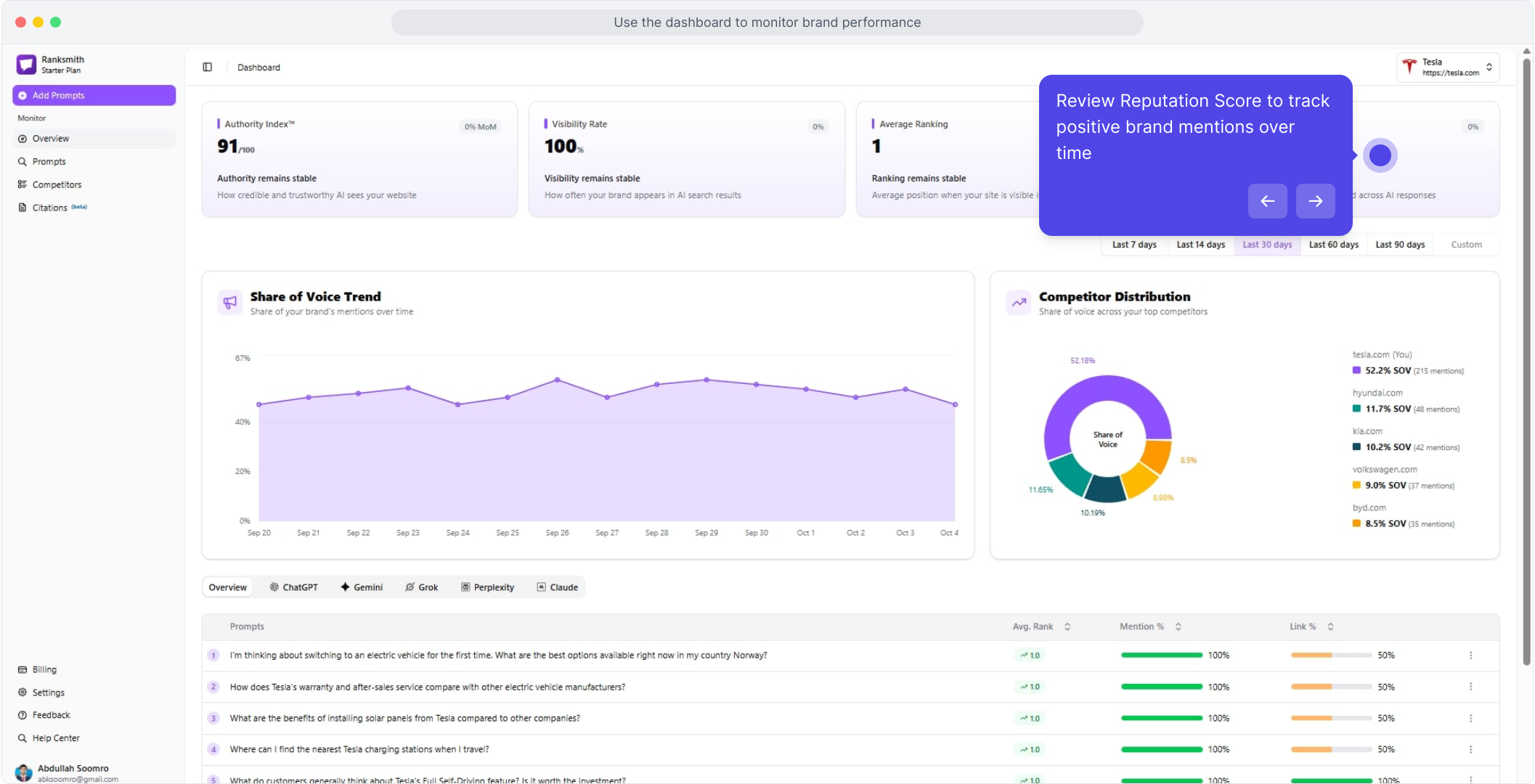The image size is (1535, 784).
Task: Click the Add Prompts button
Action: tap(94, 95)
